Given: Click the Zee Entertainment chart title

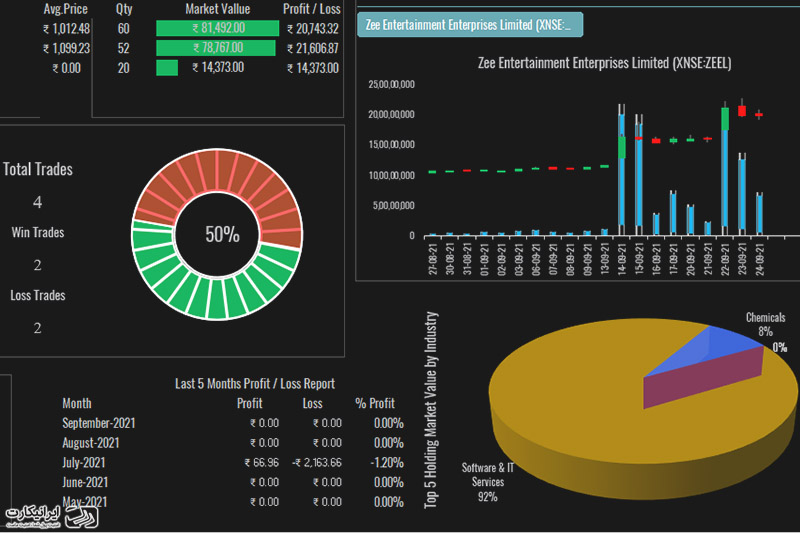Looking at the screenshot, I should point(604,63).
